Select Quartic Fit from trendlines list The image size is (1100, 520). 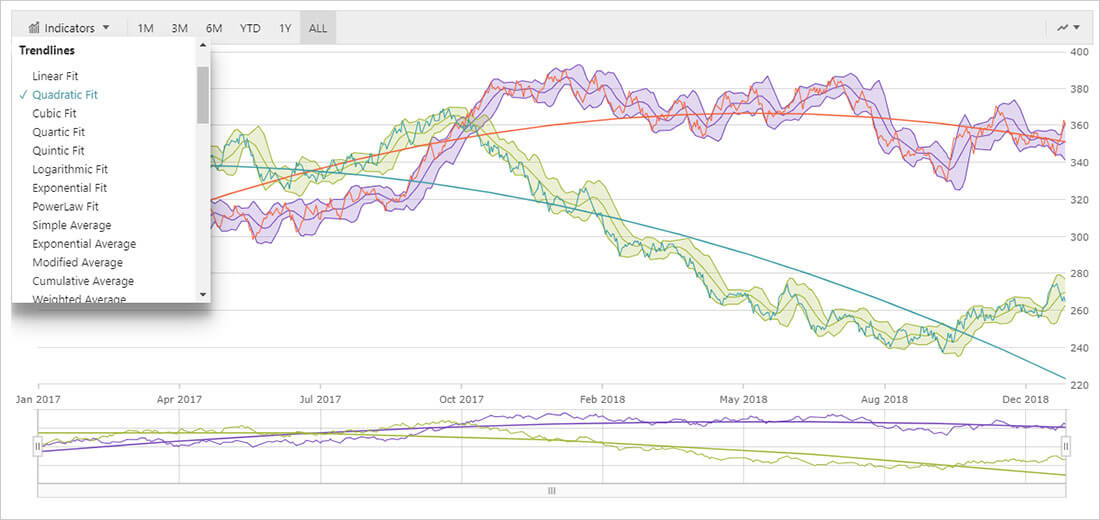58,132
